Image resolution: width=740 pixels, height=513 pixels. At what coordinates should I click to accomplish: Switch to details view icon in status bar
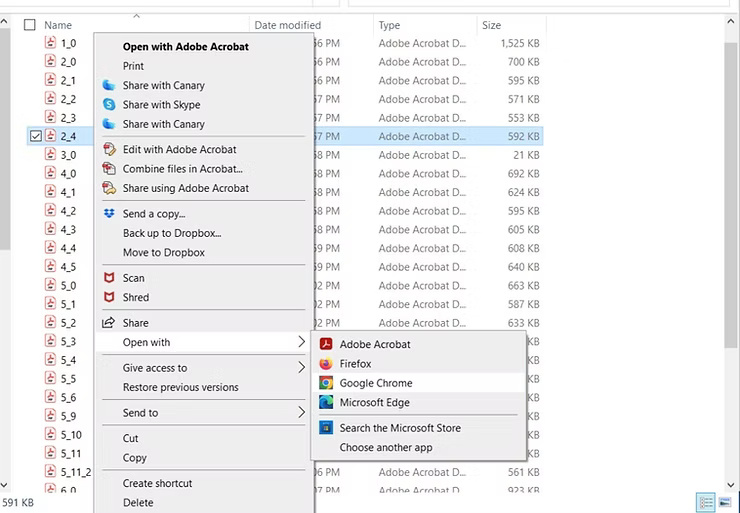(706, 502)
